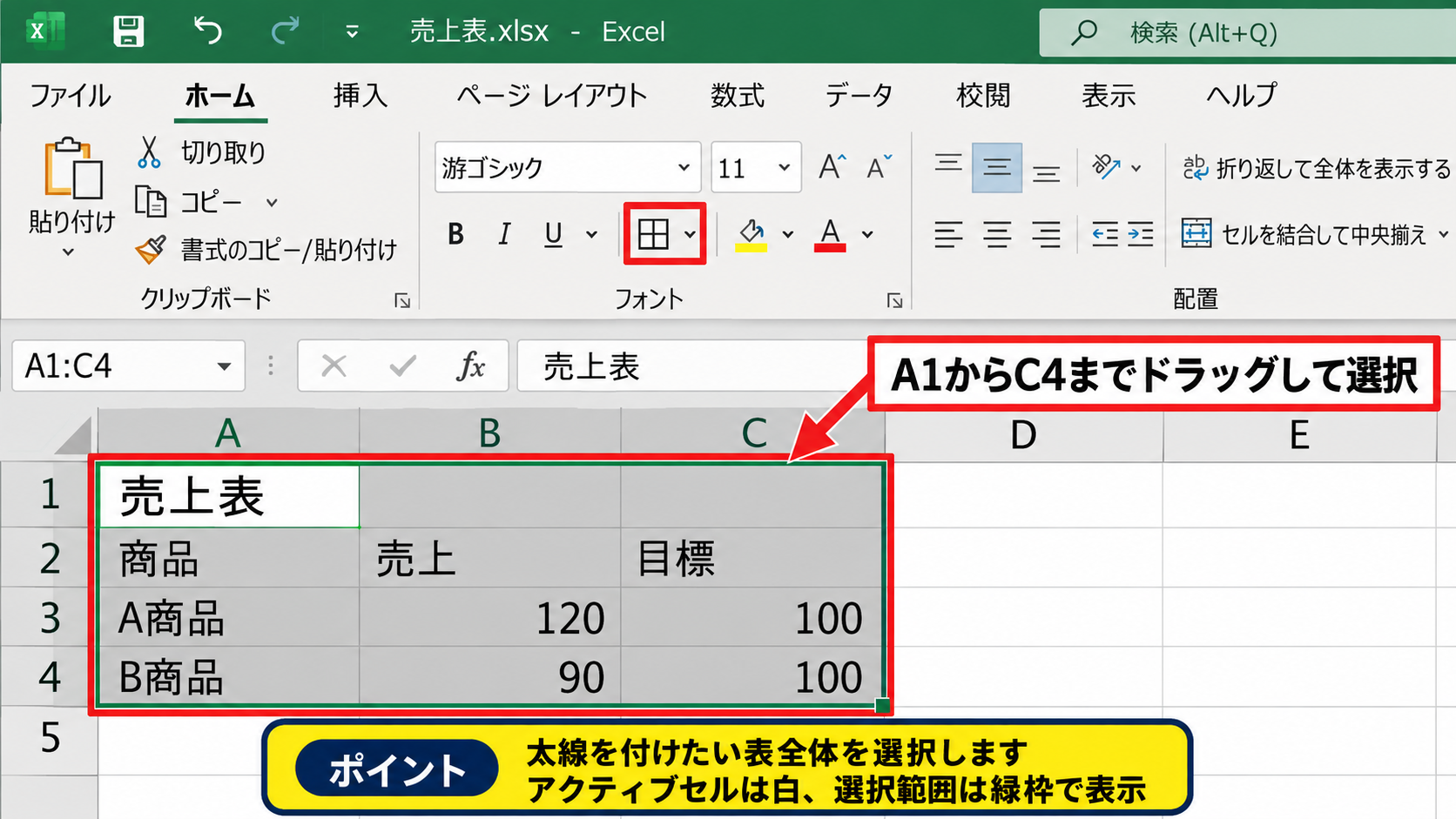Click the cut scissors icon
The height and width of the screenshot is (819, 1456).
coord(149,152)
